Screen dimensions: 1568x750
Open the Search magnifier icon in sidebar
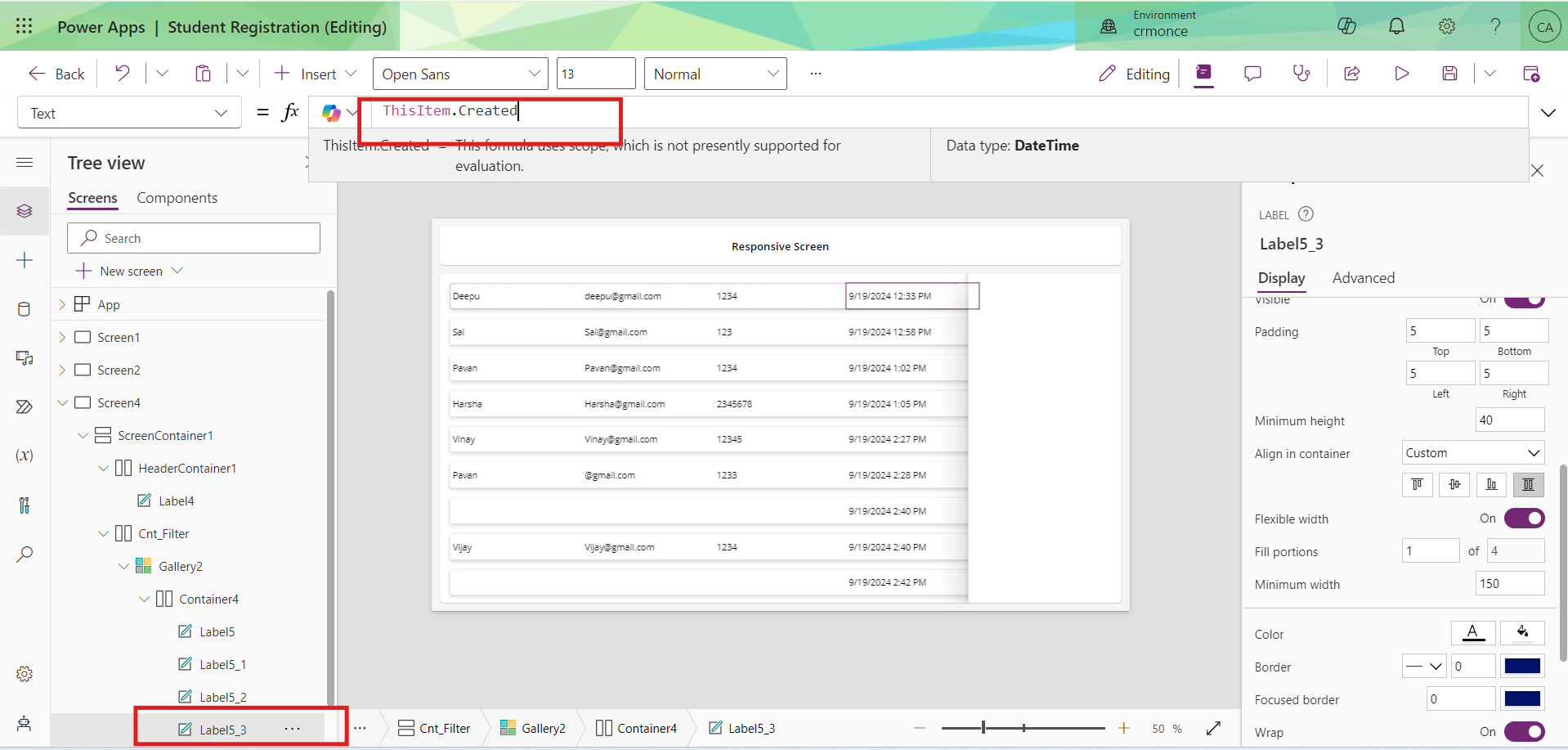pyautogui.click(x=25, y=554)
